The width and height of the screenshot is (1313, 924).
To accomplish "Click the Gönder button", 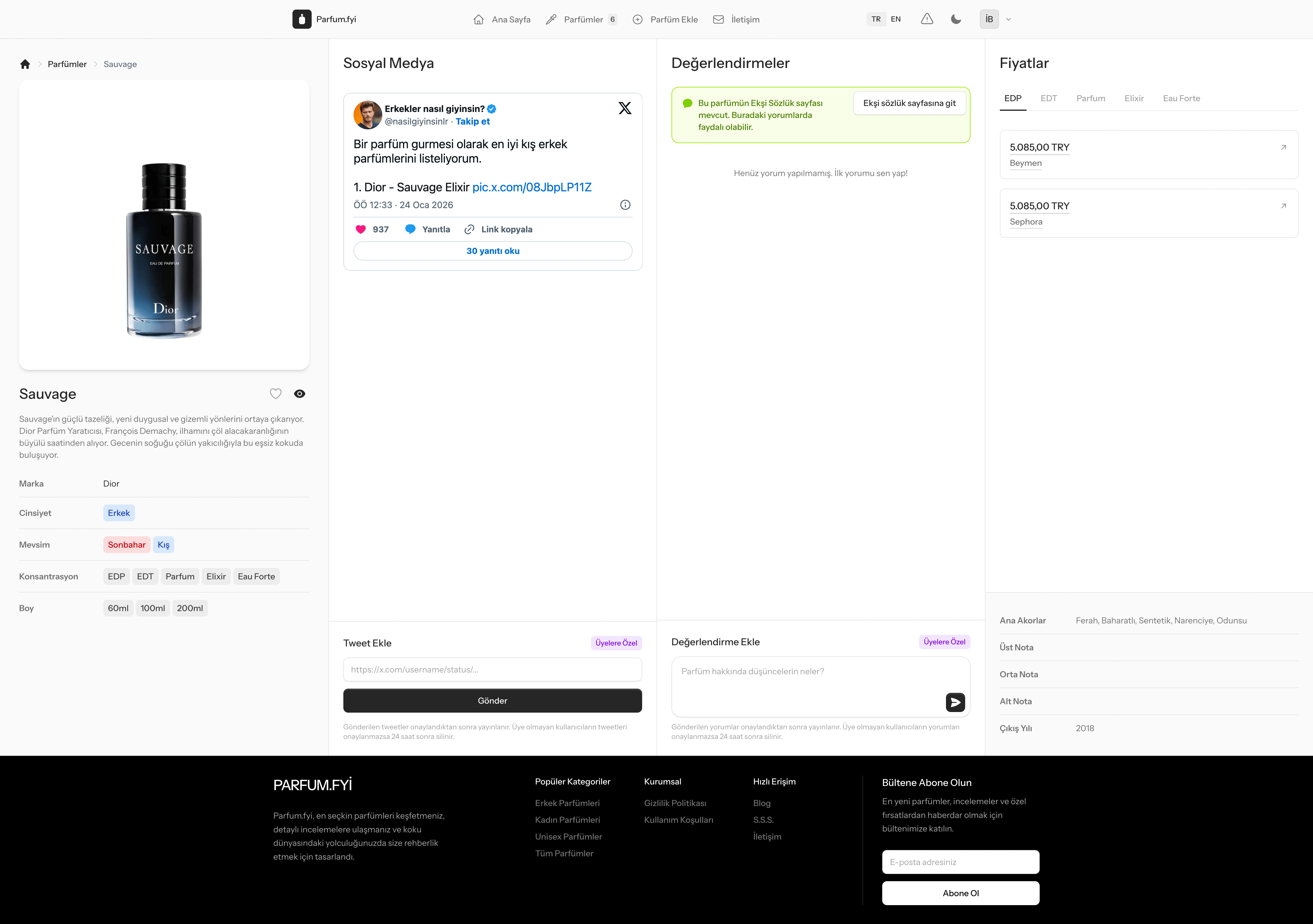I will pos(492,701).
